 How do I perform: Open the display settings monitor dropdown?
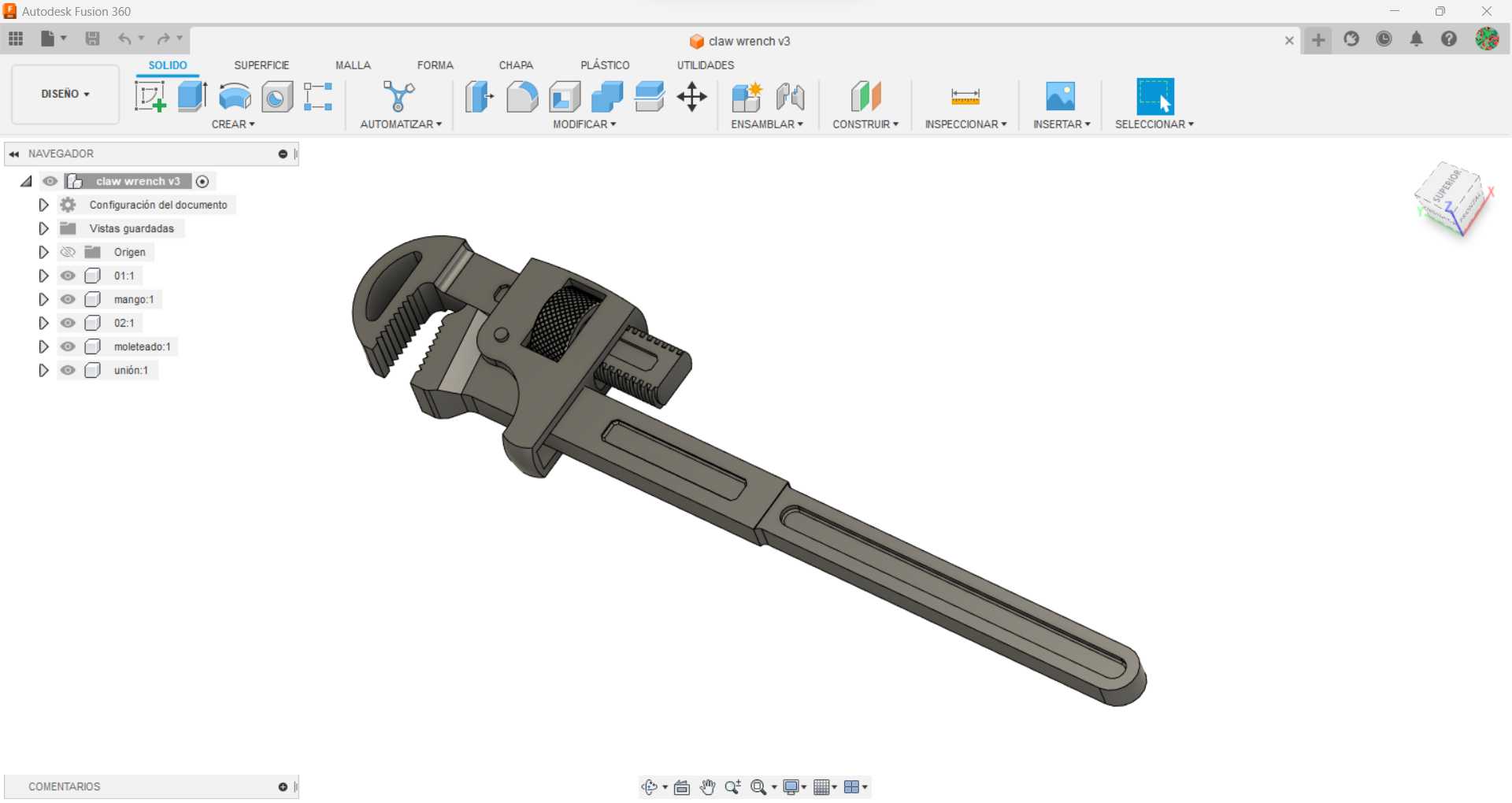pos(795,786)
